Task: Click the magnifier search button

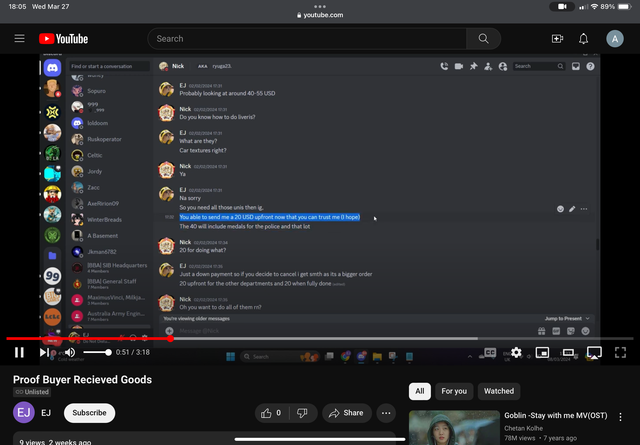Action: (x=484, y=39)
